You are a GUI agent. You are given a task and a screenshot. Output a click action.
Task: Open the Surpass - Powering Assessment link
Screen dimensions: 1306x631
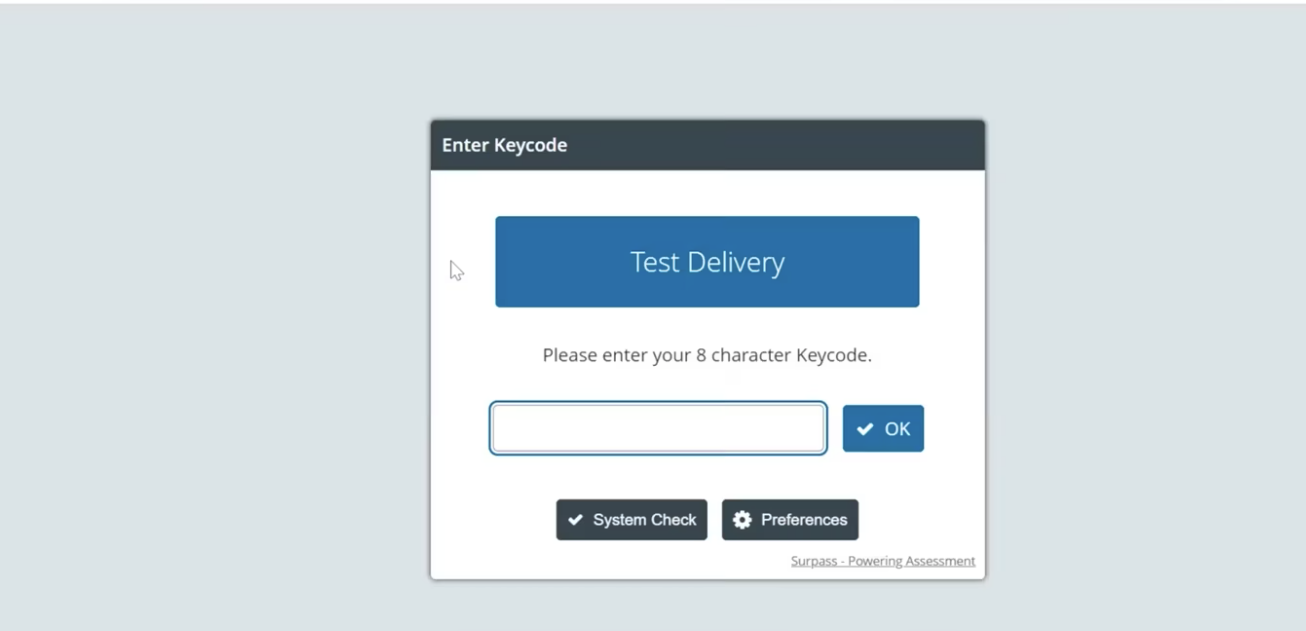(x=883, y=561)
